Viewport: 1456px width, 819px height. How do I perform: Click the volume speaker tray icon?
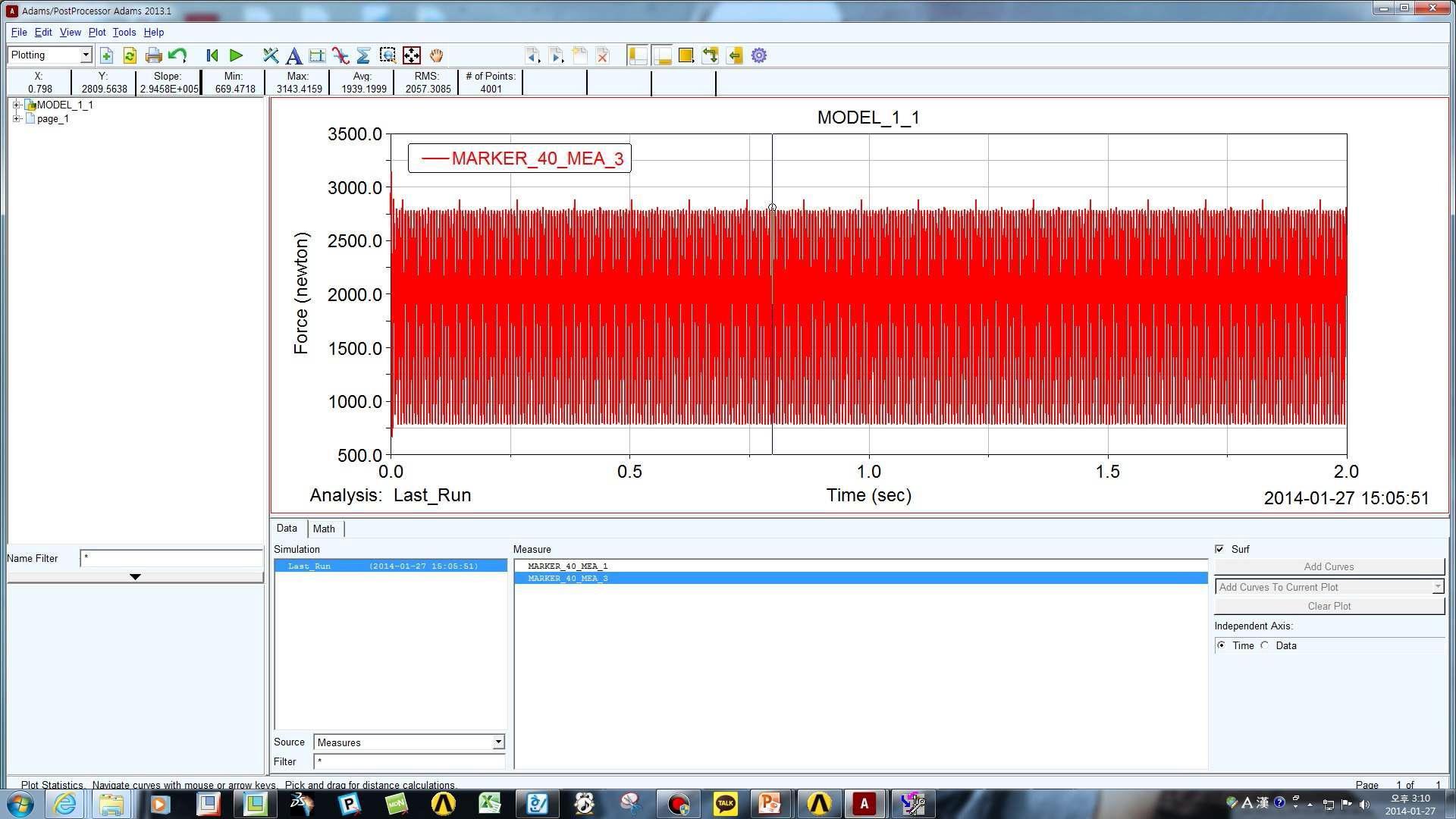point(1365,804)
